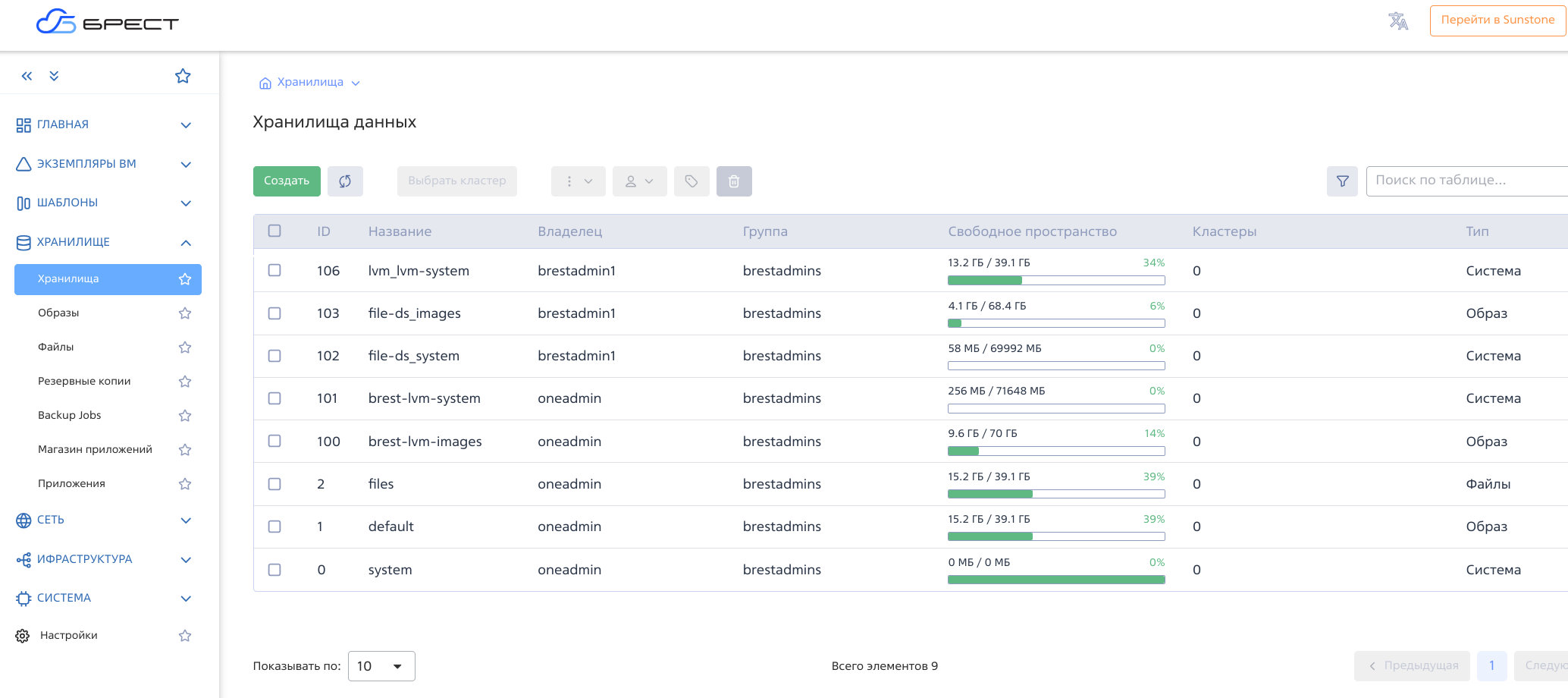Viewport: 1568px width, 698px height.
Task: Click the free space bar for files row
Action: pos(1055,494)
